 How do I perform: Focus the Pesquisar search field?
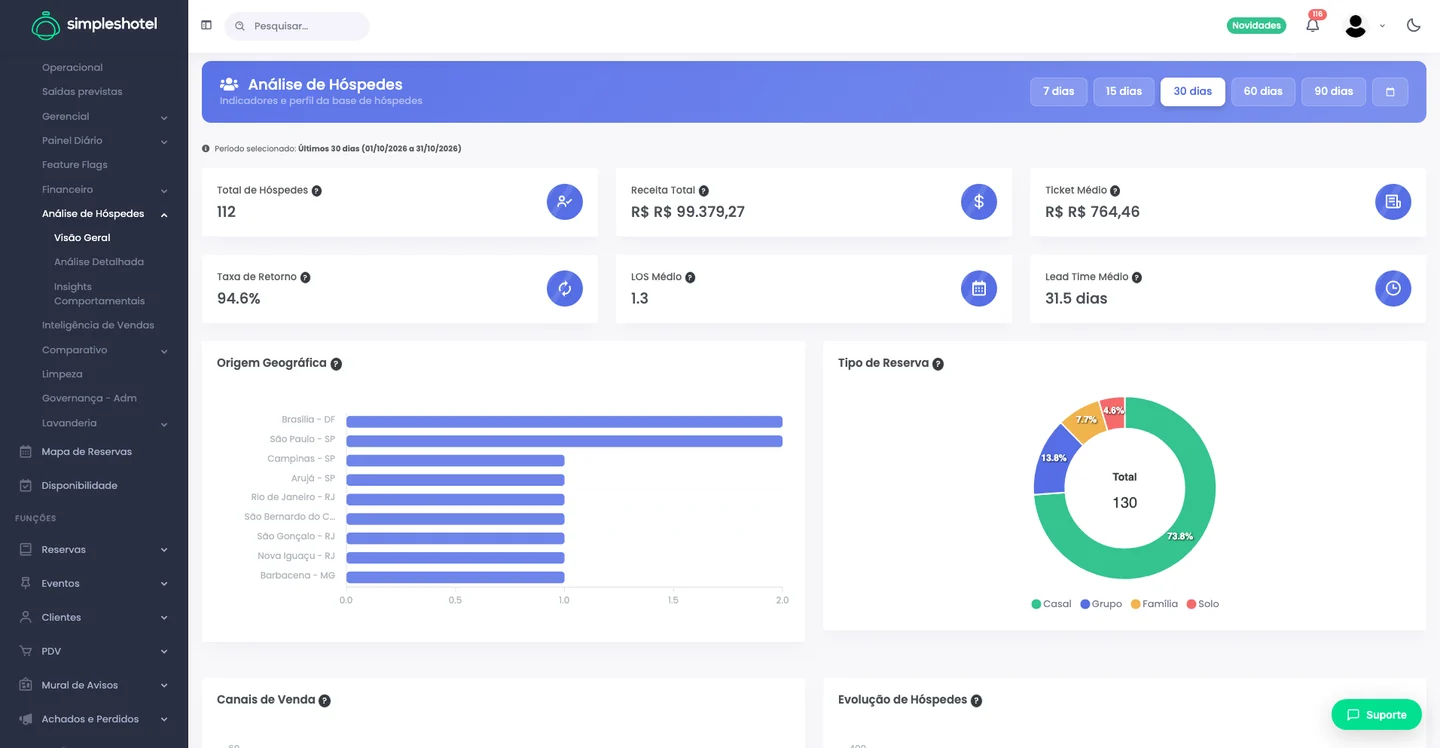297,26
